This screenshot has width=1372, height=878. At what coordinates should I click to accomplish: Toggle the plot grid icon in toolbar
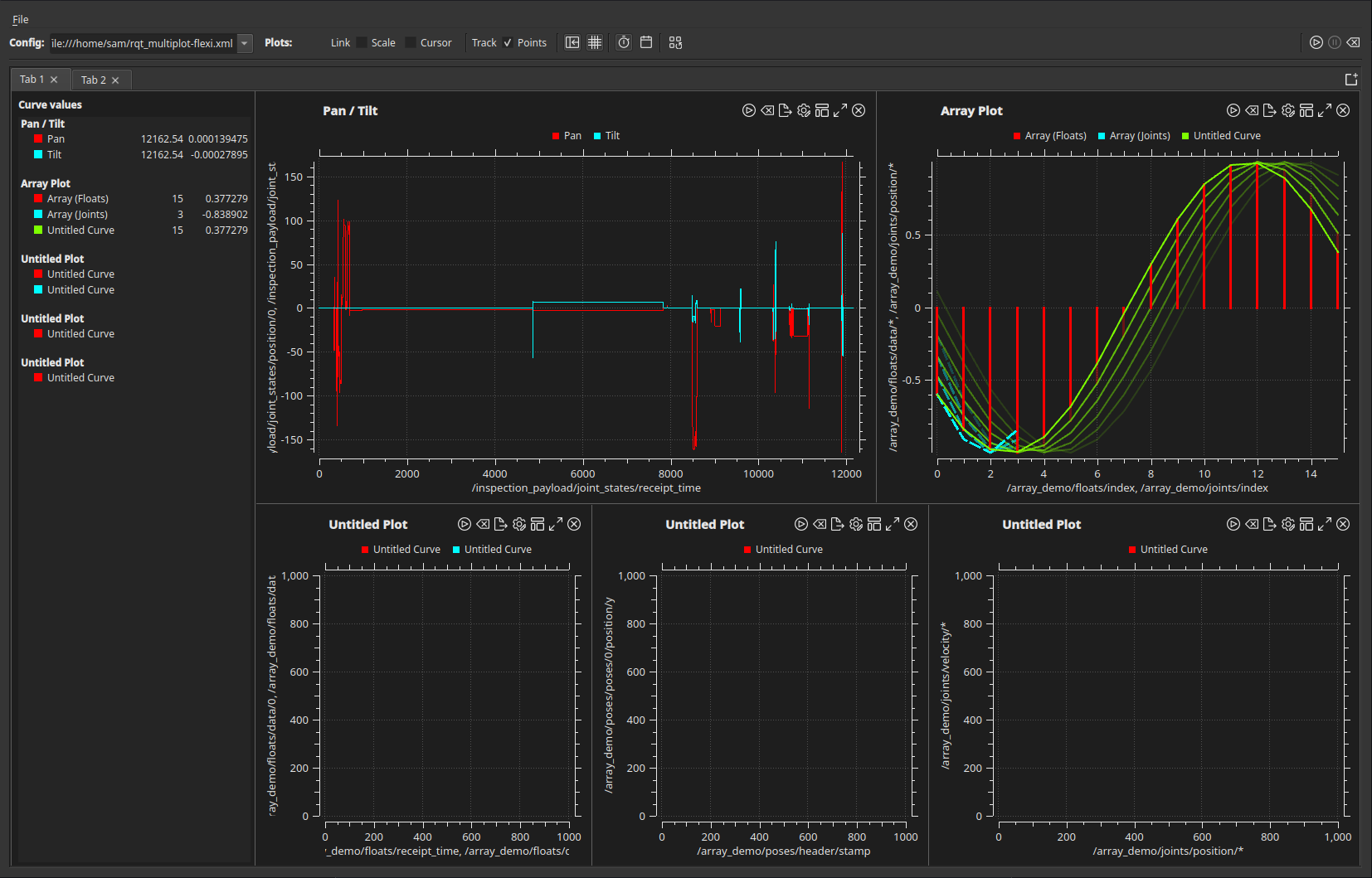click(x=595, y=42)
